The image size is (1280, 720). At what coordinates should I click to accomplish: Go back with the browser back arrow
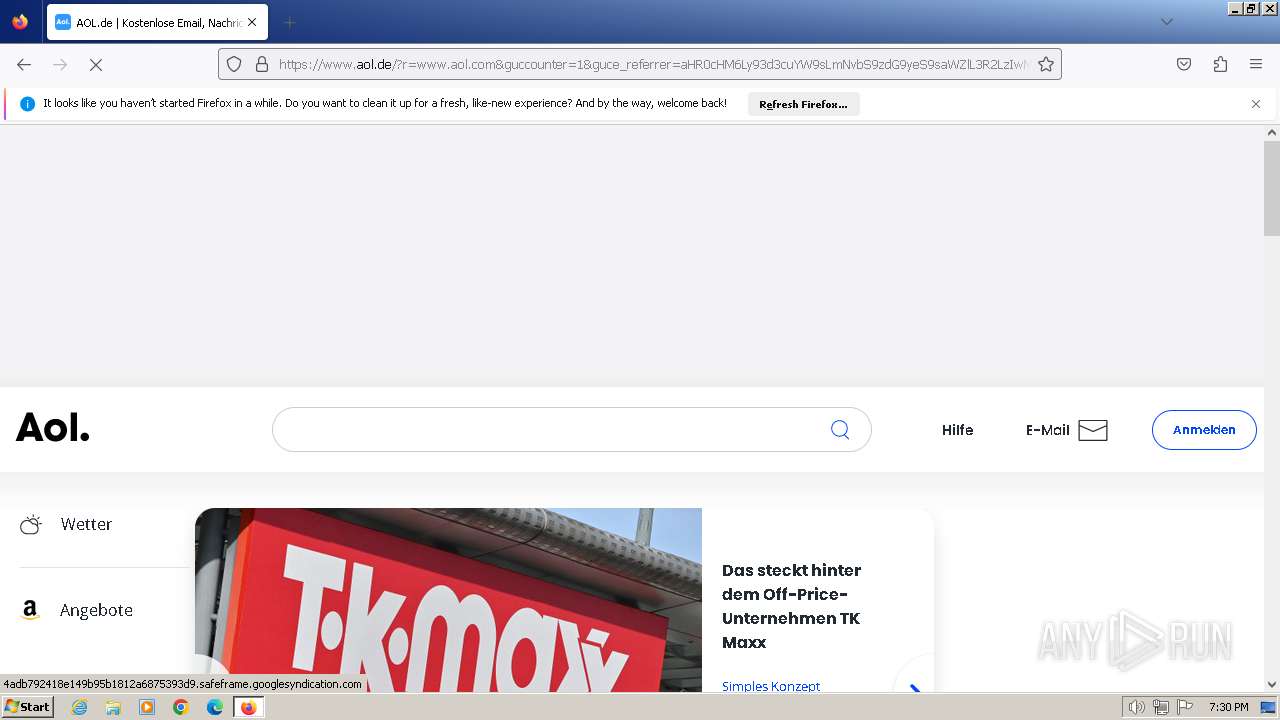24,64
